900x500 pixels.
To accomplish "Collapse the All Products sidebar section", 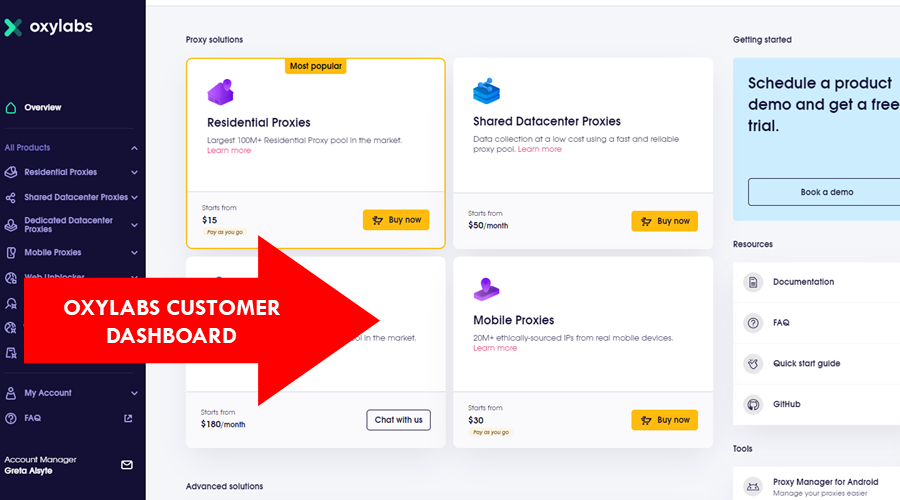I will tap(134, 148).
